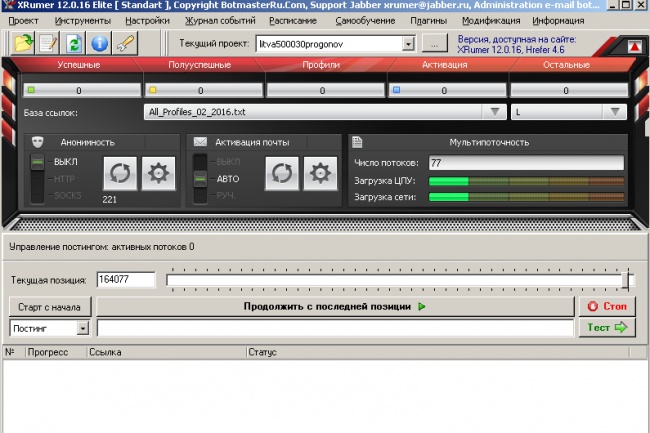The image size is (650, 433).
Task: Open the L mode dropdown
Action: (x=615, y=112)
